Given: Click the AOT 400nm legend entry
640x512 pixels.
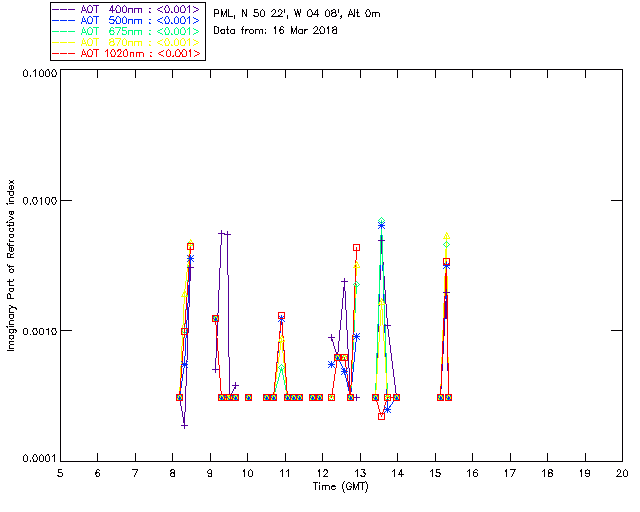Looking at the screenshot, I should point(127,9).
